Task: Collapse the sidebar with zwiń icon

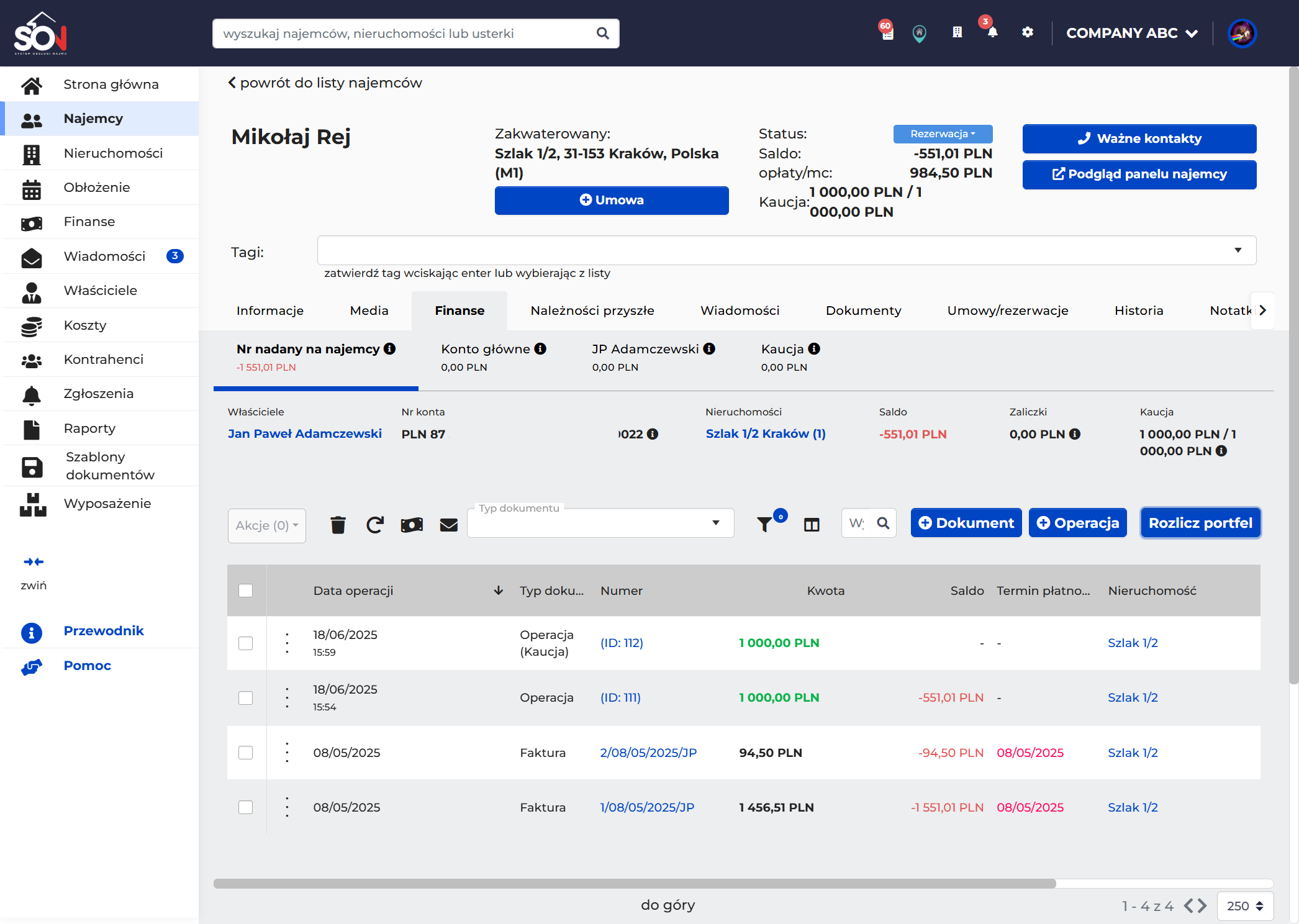Action: [x=34, y=562]
